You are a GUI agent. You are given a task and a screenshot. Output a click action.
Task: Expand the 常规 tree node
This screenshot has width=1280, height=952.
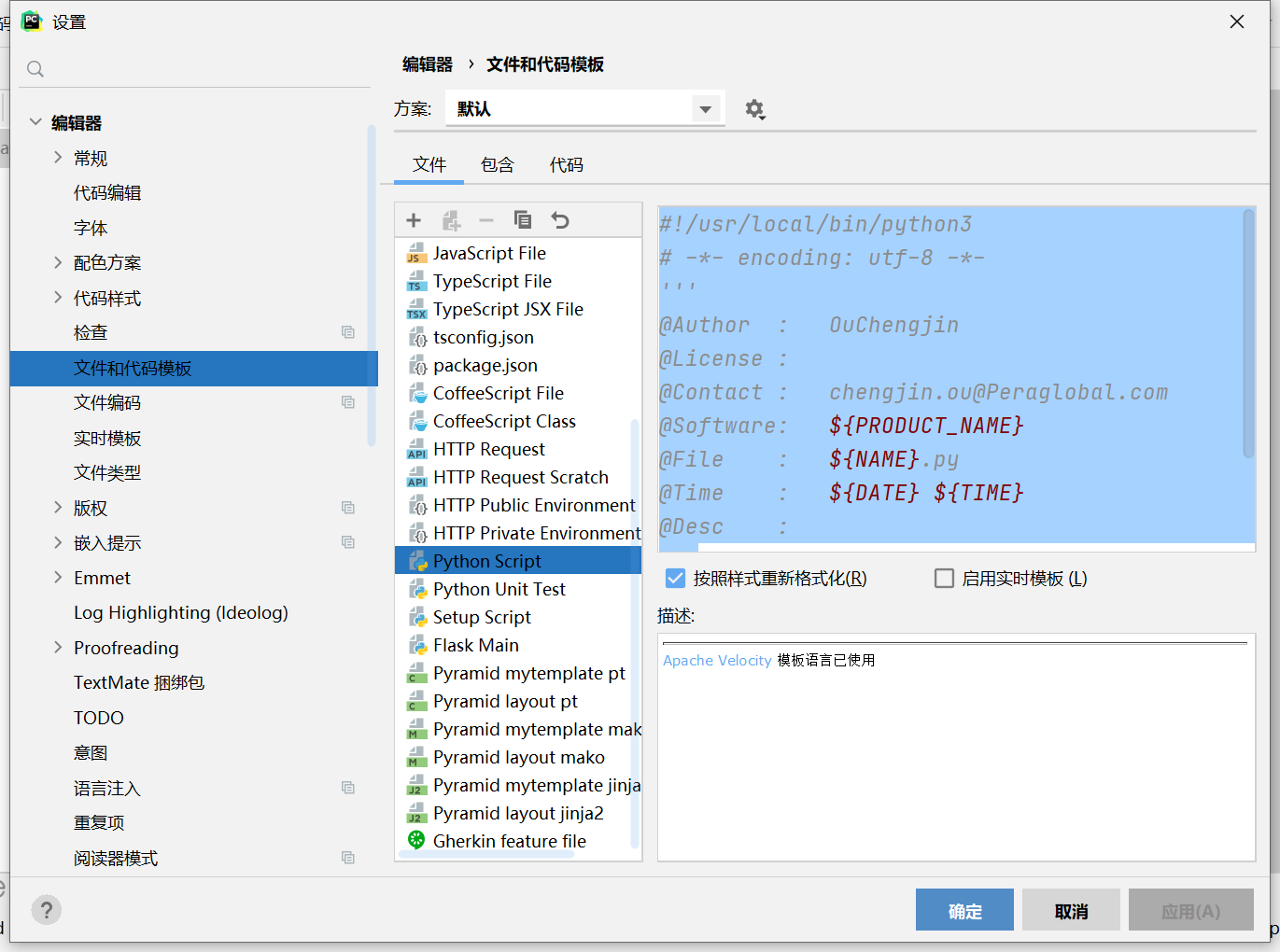[58, 158]
